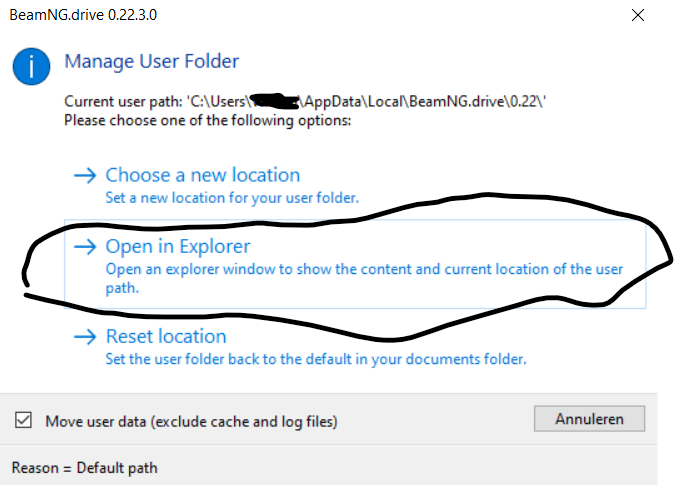Click the arrow icon beside Choose a new location
The width and height of the screenshot is (674, 485).
[x=85, y=175]
